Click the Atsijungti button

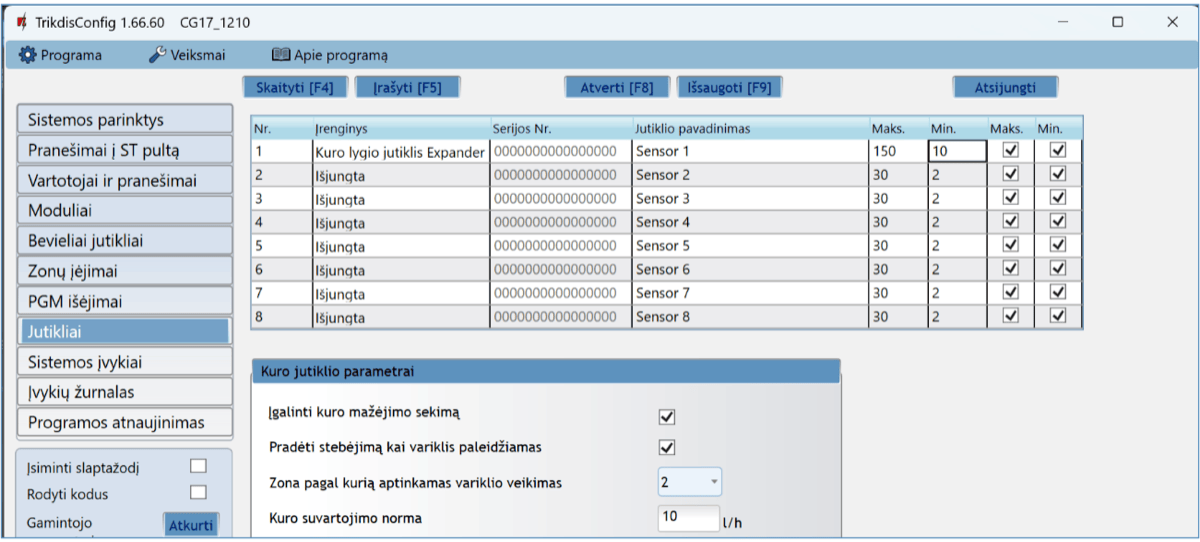coord(1004,87)
